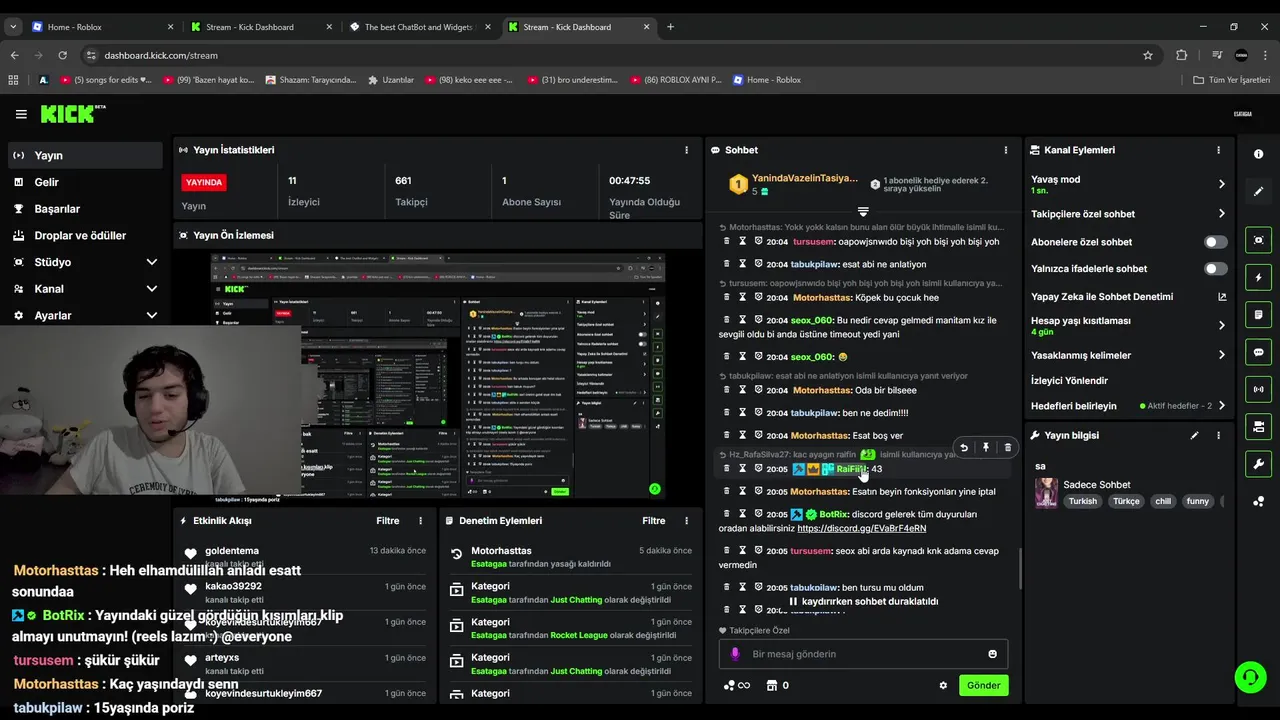The image size is (1280, 720).
Task: Open the discord.gg/EVaBrF4eRN link
Action: click(861, 528)
